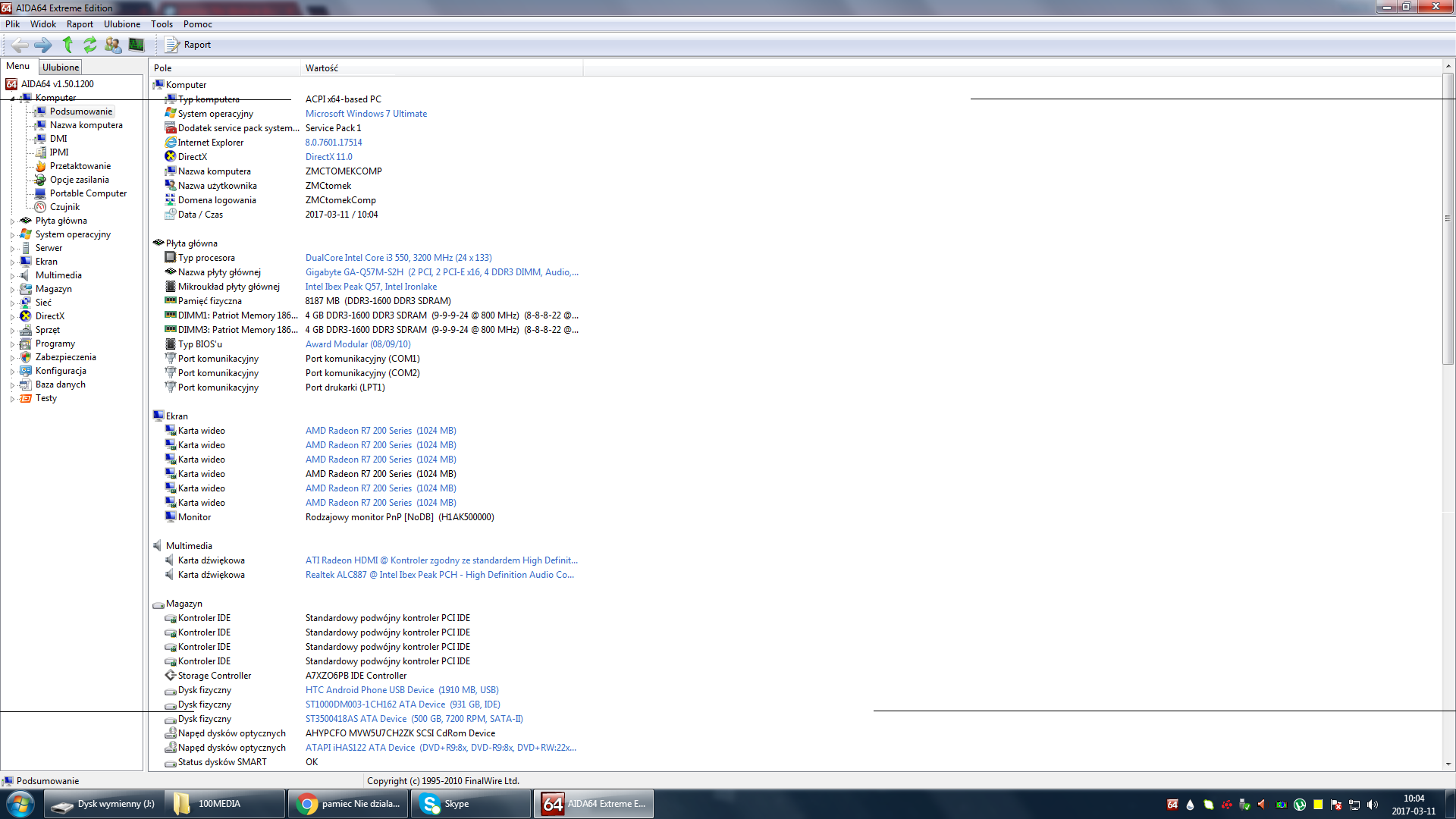
Task: Select Zabezpieczenia shield icon in tree
Action: 26,357
